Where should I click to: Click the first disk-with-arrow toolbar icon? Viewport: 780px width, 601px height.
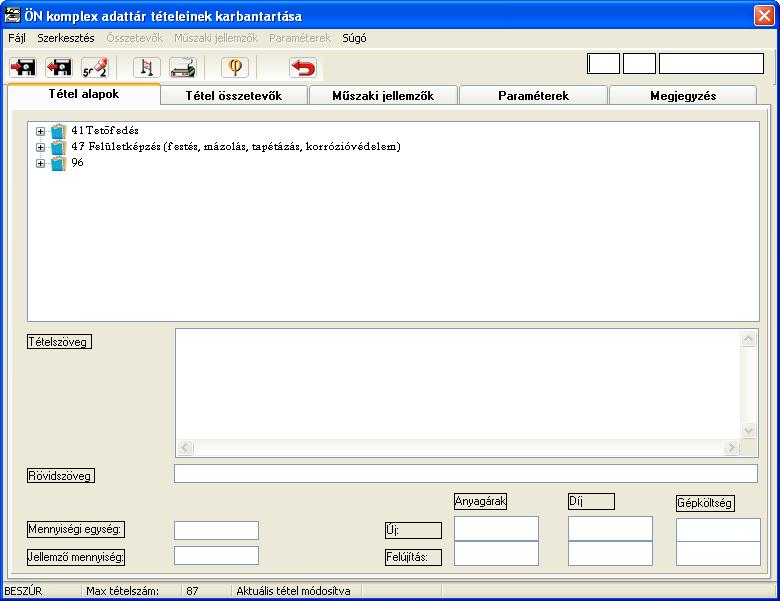point(23,67)
